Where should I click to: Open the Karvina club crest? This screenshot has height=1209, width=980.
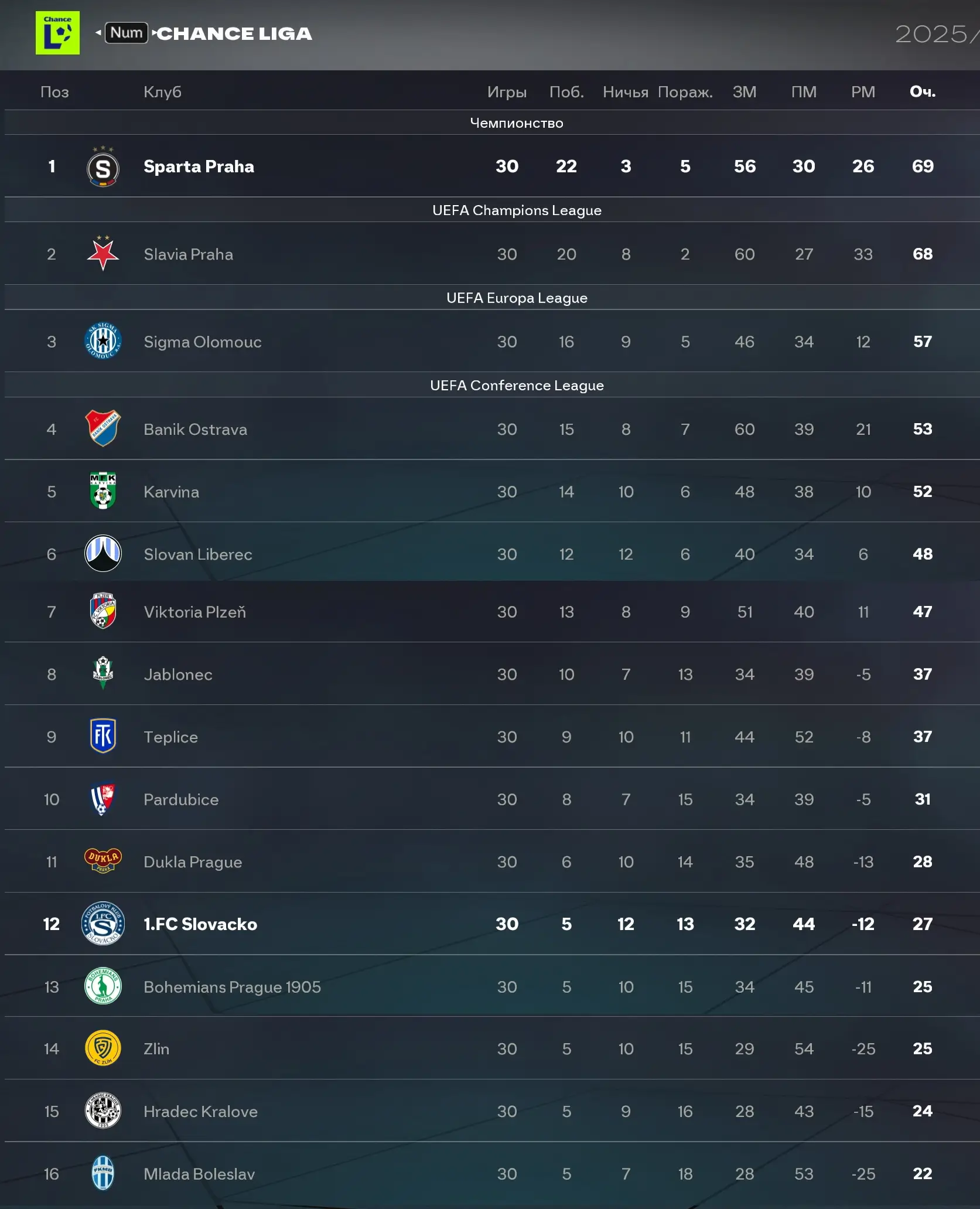point(103,491)
